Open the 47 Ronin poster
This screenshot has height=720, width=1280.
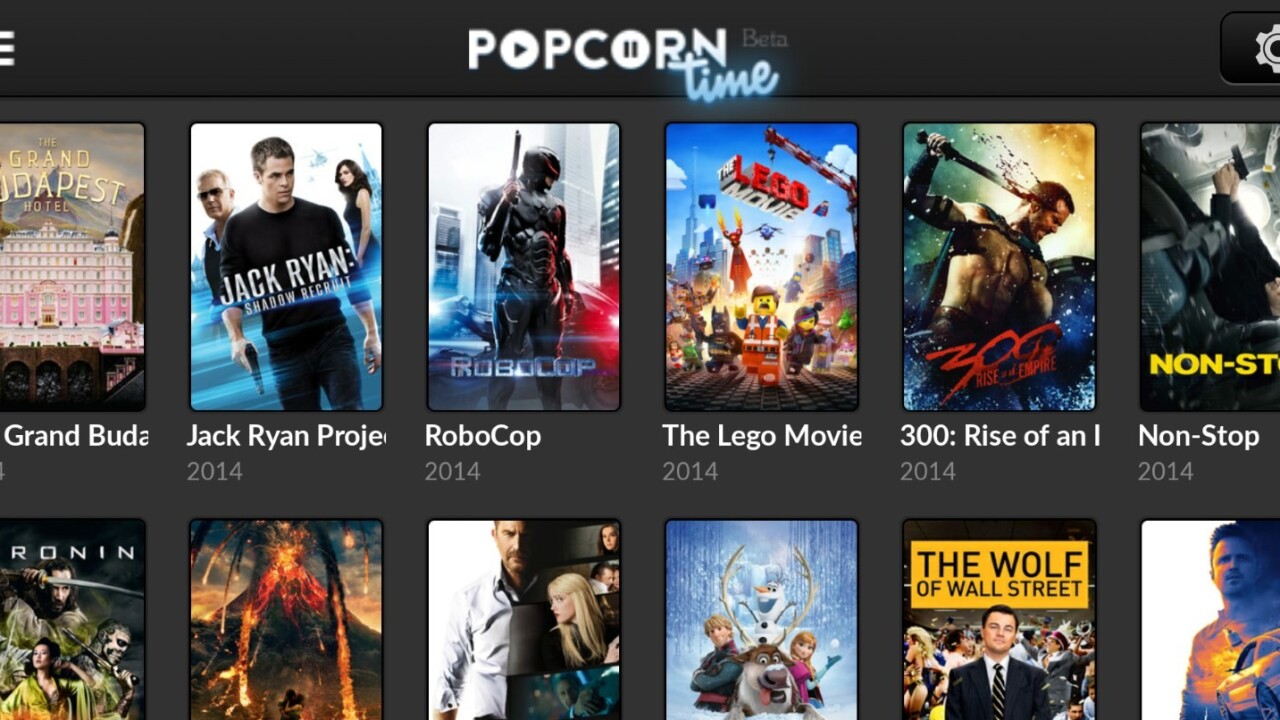tap(72, 619)
